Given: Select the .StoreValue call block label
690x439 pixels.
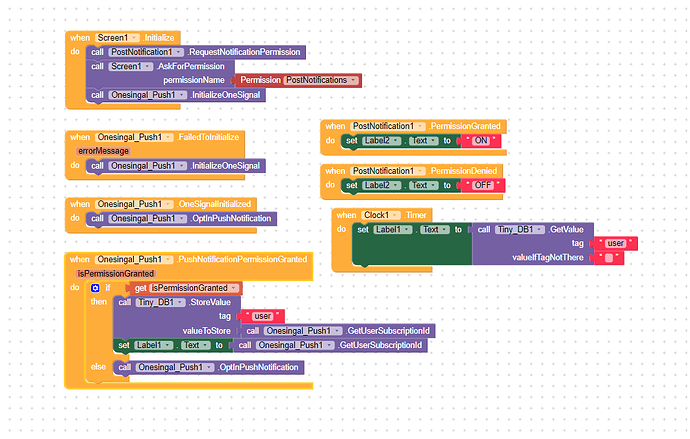Looking at the screenshot, I should pos(209,303).
